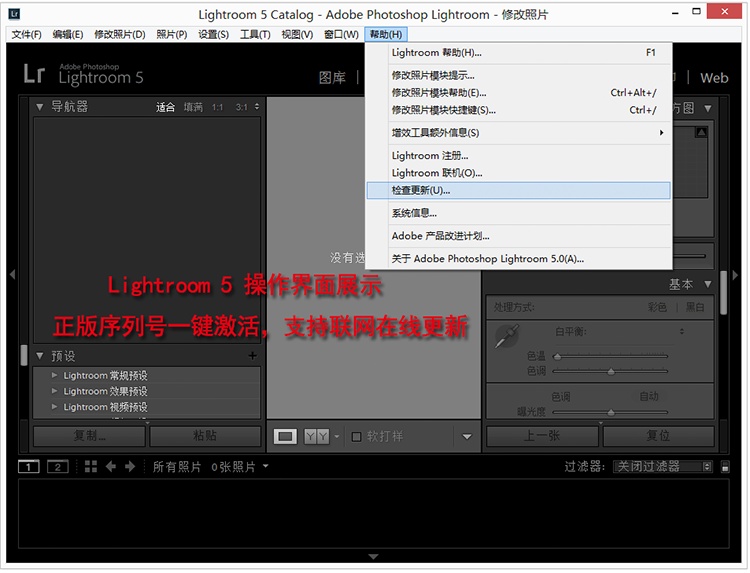Open before/after view options dropdown arrow

[337, 437]
